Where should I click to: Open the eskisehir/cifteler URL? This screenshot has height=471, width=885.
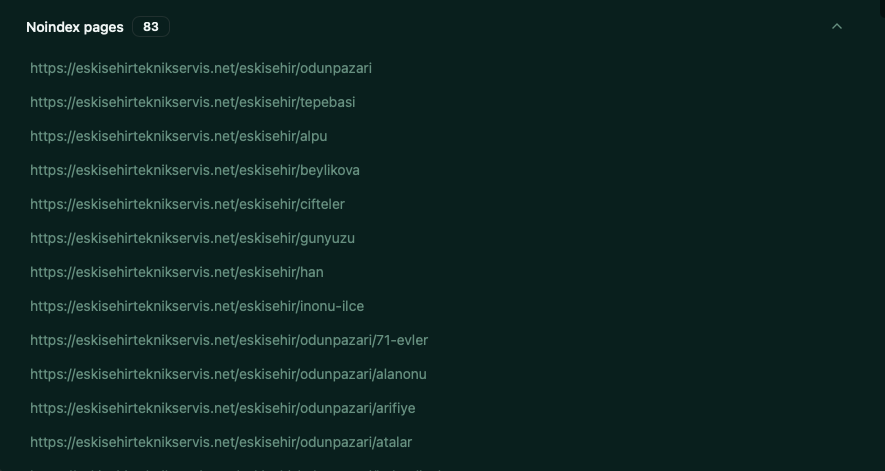(x=187, y=204)
